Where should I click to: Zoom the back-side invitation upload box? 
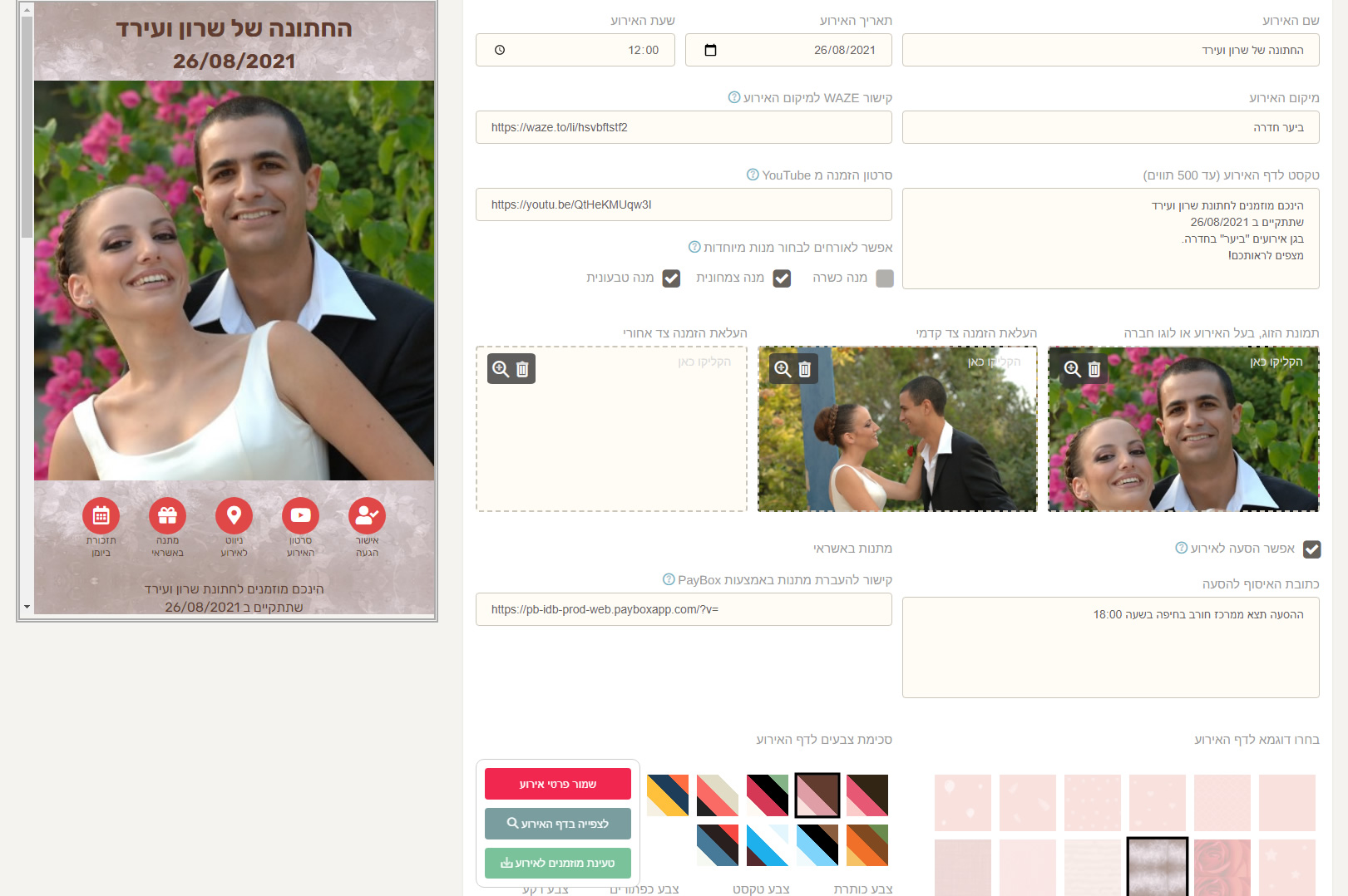[501, 369]
